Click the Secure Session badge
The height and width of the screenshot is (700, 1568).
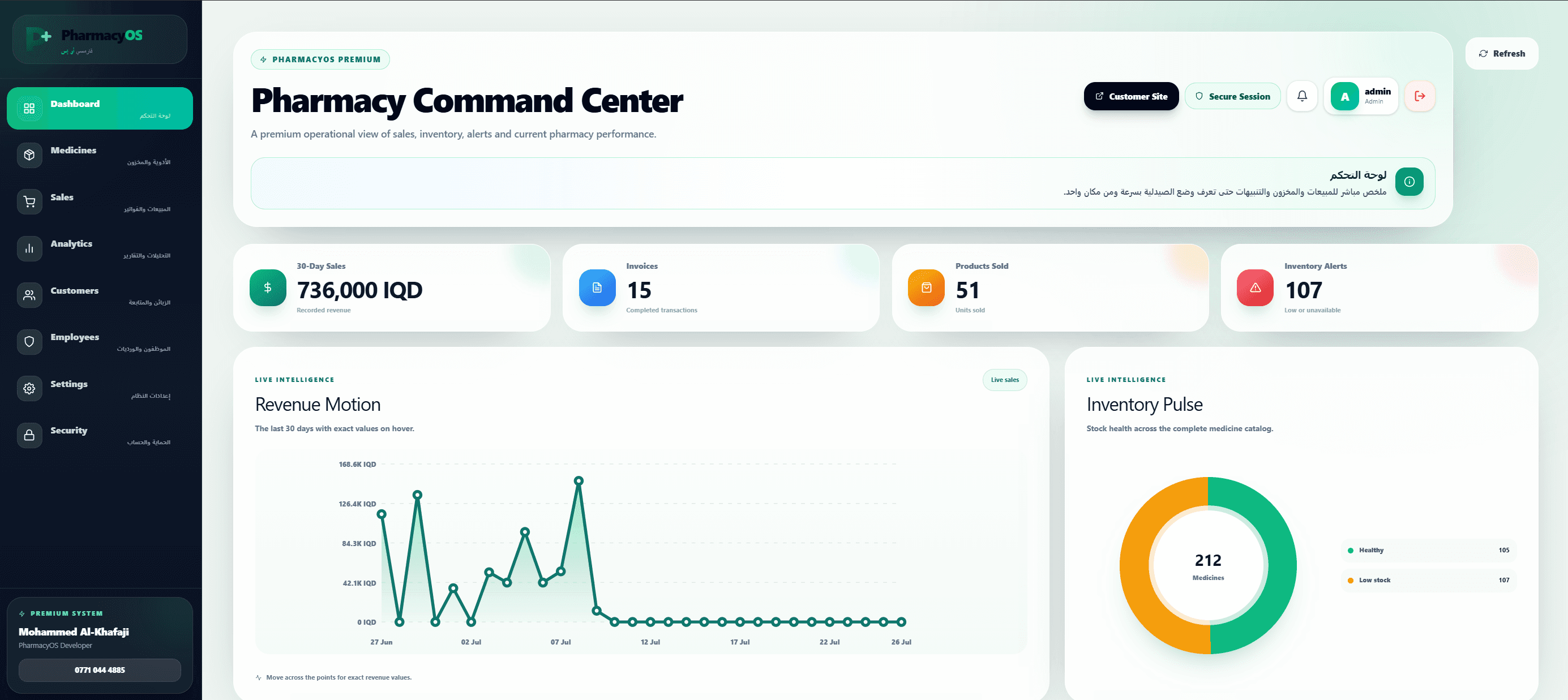[1233, 96]
